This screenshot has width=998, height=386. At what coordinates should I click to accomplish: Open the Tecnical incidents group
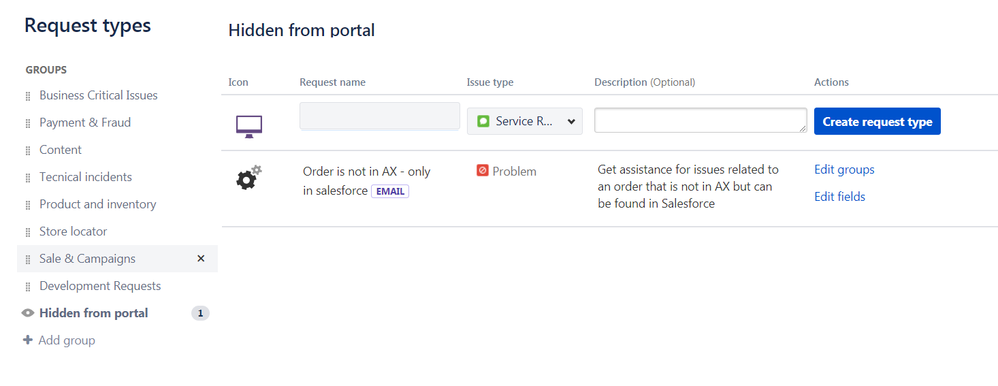pos(86,177)
